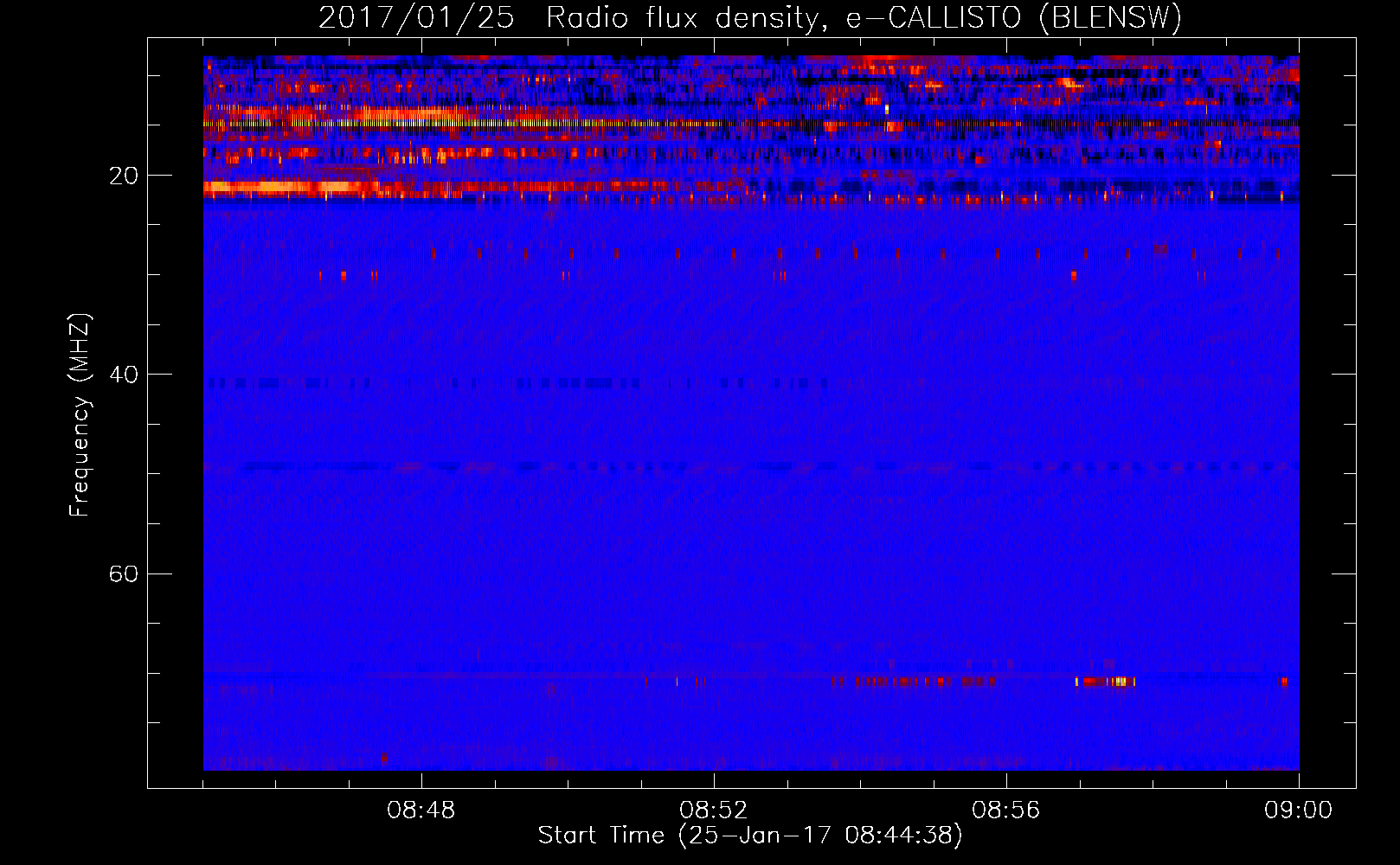Click the 08:48 time tick label
The image size is (1400, 865).
(421, 811)
